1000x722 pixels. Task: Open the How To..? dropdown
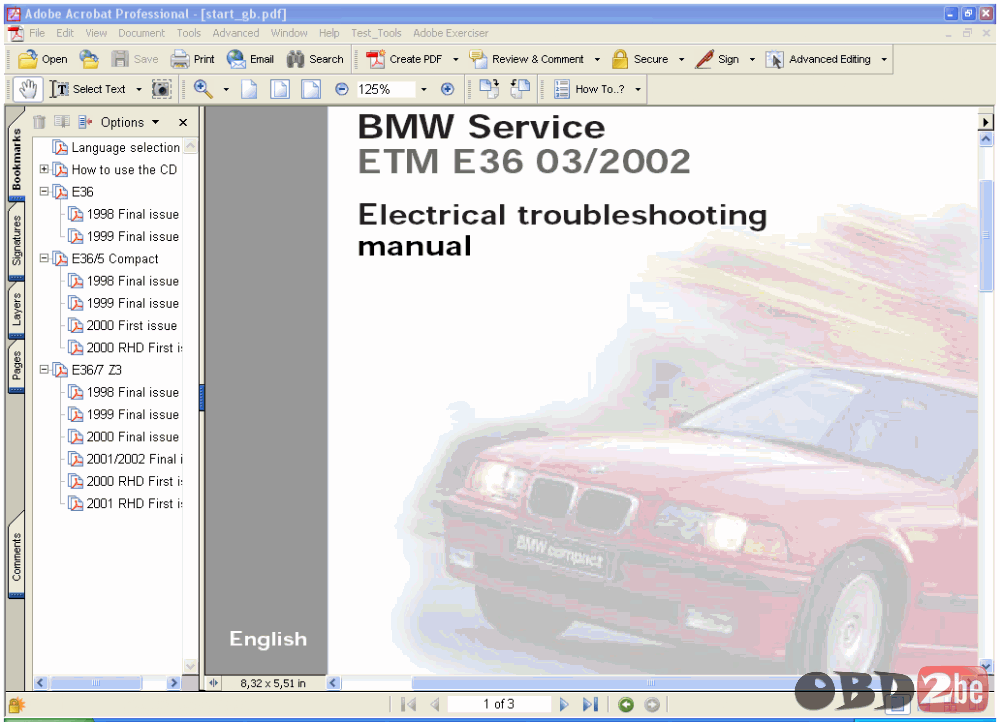click(638, 89)
